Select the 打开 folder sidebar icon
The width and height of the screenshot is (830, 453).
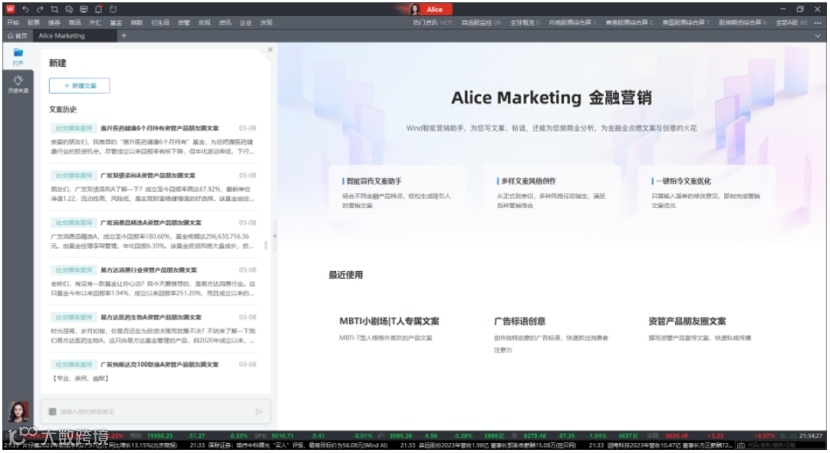(x=18, y=56)
